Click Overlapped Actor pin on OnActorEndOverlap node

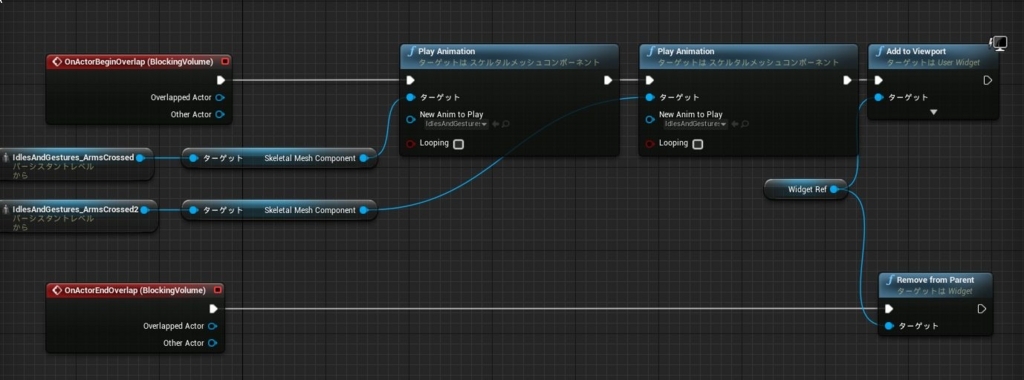point(212,326)
